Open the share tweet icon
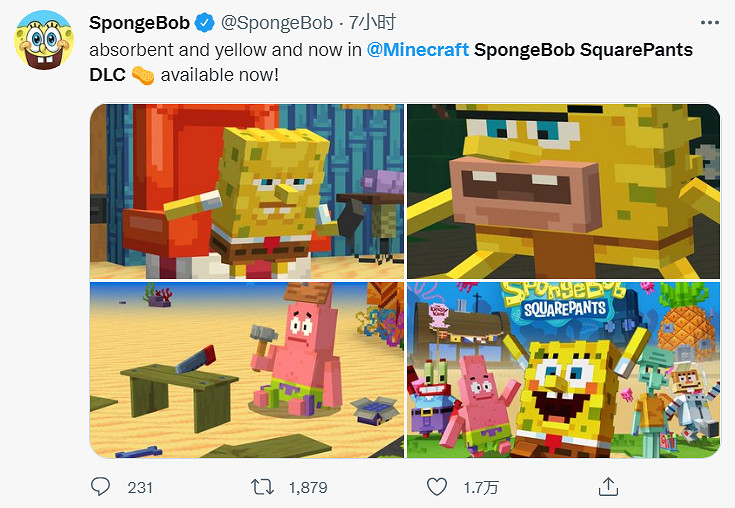 pos(607,487)
